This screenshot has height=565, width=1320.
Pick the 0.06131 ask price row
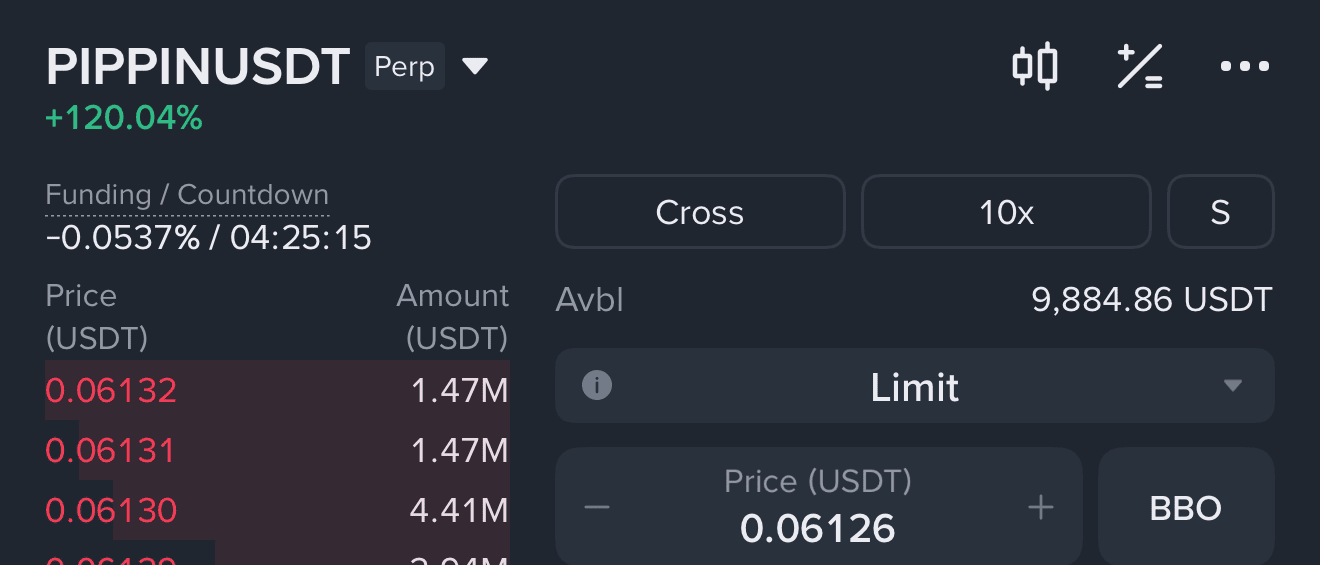pos(277,450)
